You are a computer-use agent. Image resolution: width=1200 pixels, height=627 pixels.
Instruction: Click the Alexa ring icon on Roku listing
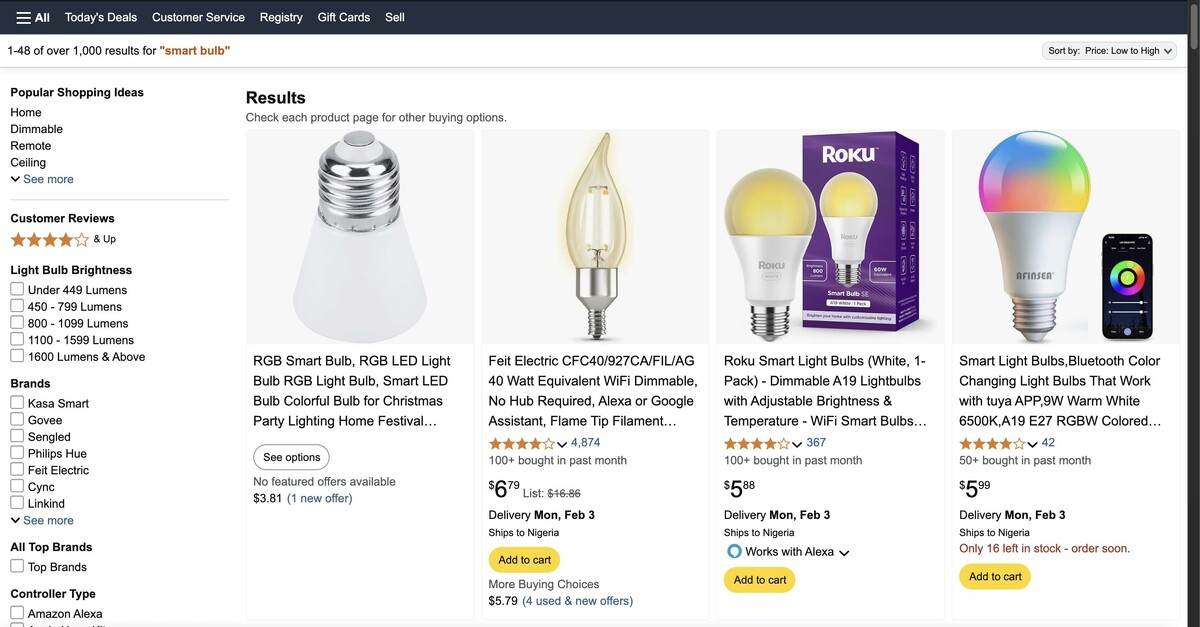coord(734,552)
